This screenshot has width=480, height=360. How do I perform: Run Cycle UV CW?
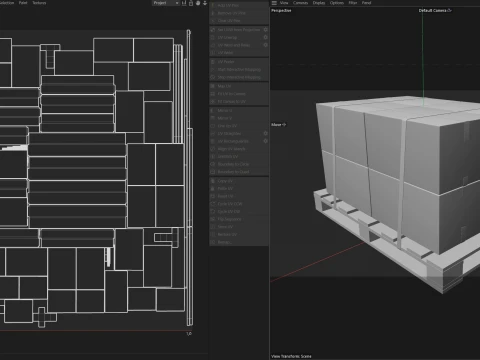click(x=239, y=212)
